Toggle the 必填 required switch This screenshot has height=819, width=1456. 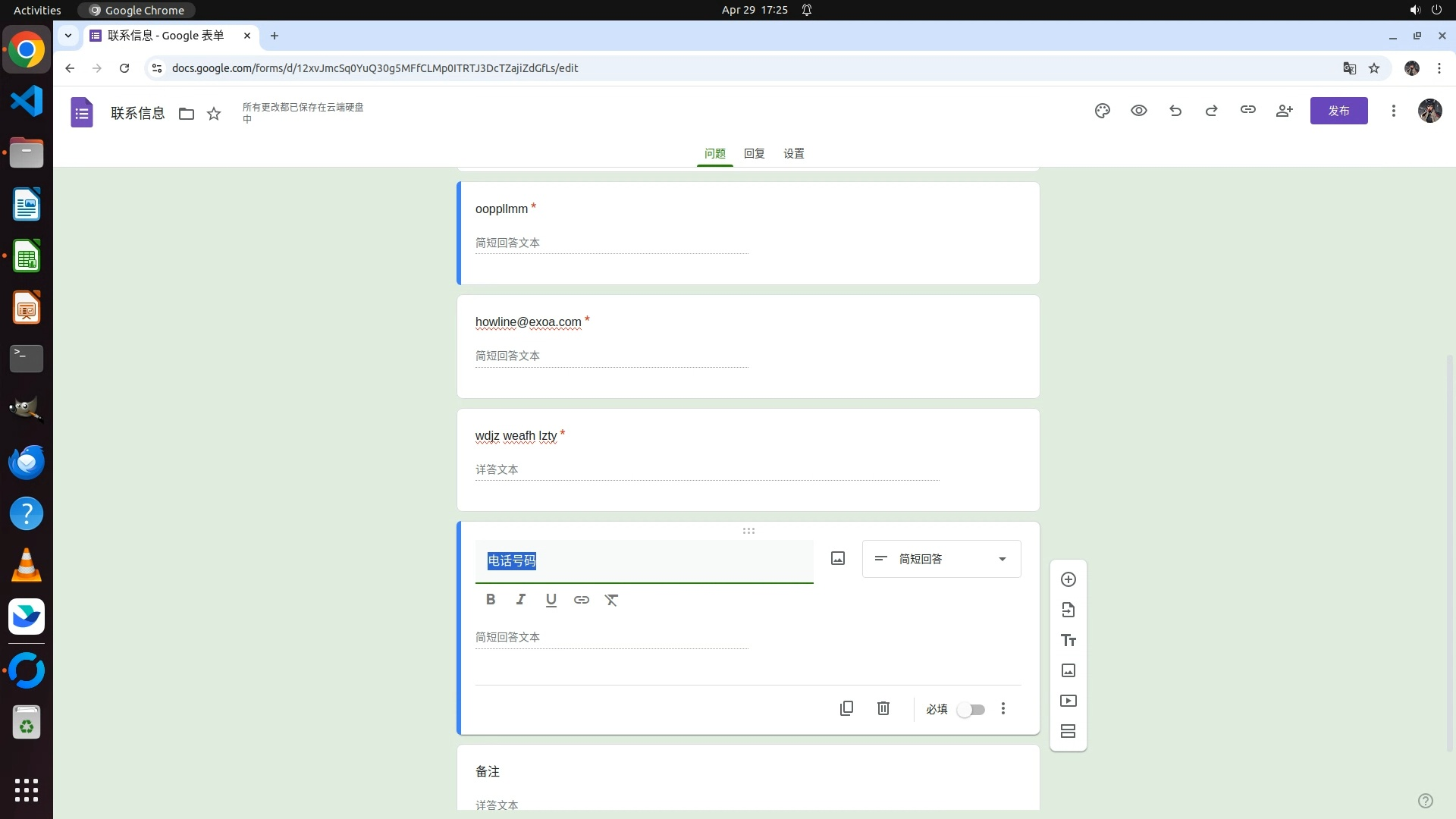point(971,710)
